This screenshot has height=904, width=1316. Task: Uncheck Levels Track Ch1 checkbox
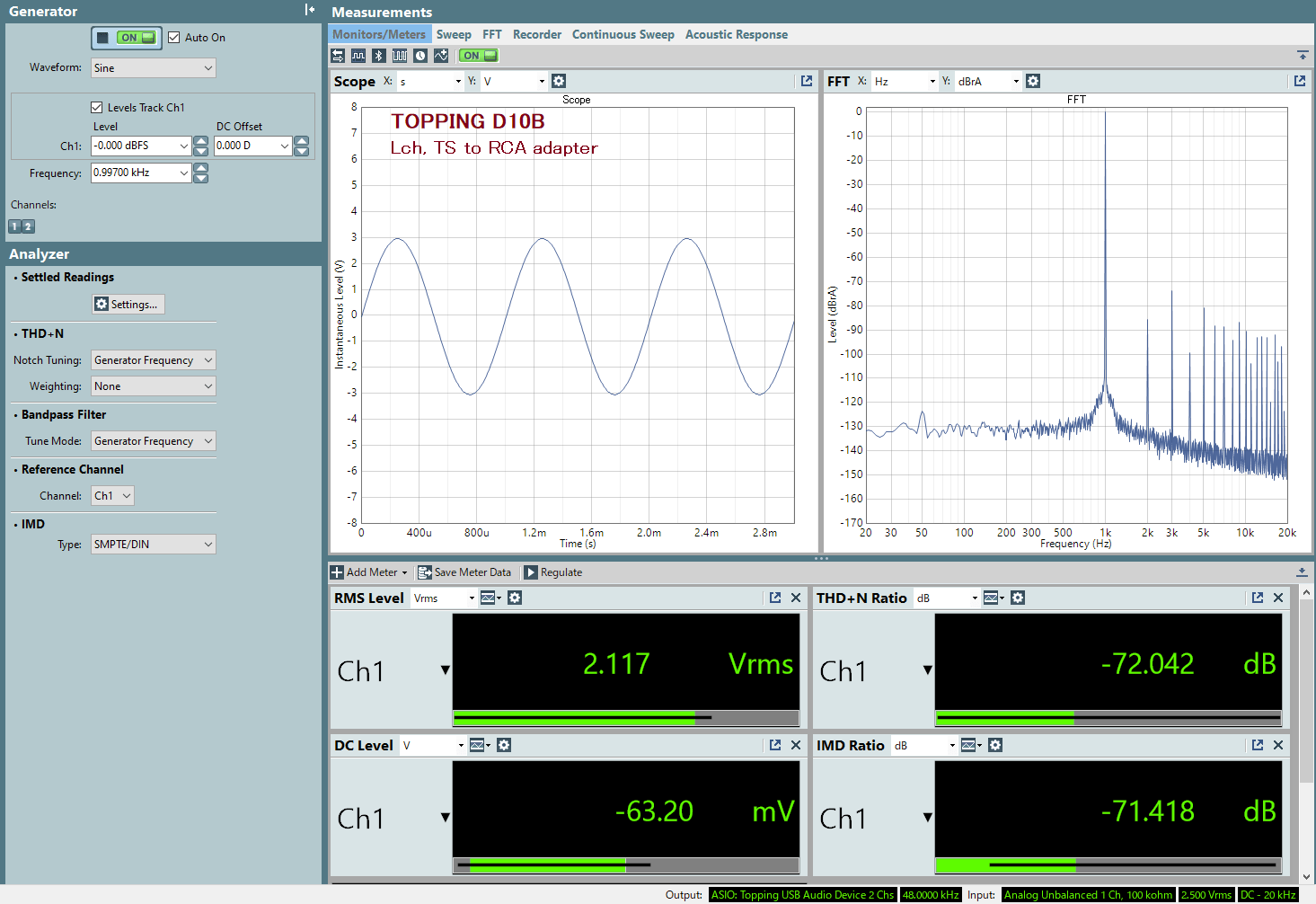(97, 108)
